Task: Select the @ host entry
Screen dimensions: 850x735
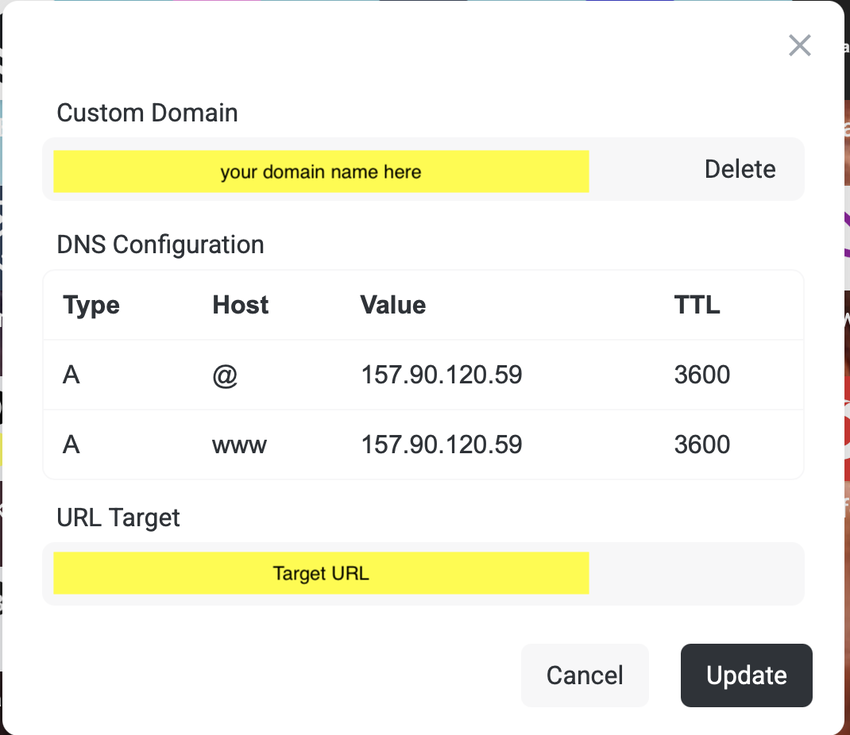Action: (x=225, y=376)
